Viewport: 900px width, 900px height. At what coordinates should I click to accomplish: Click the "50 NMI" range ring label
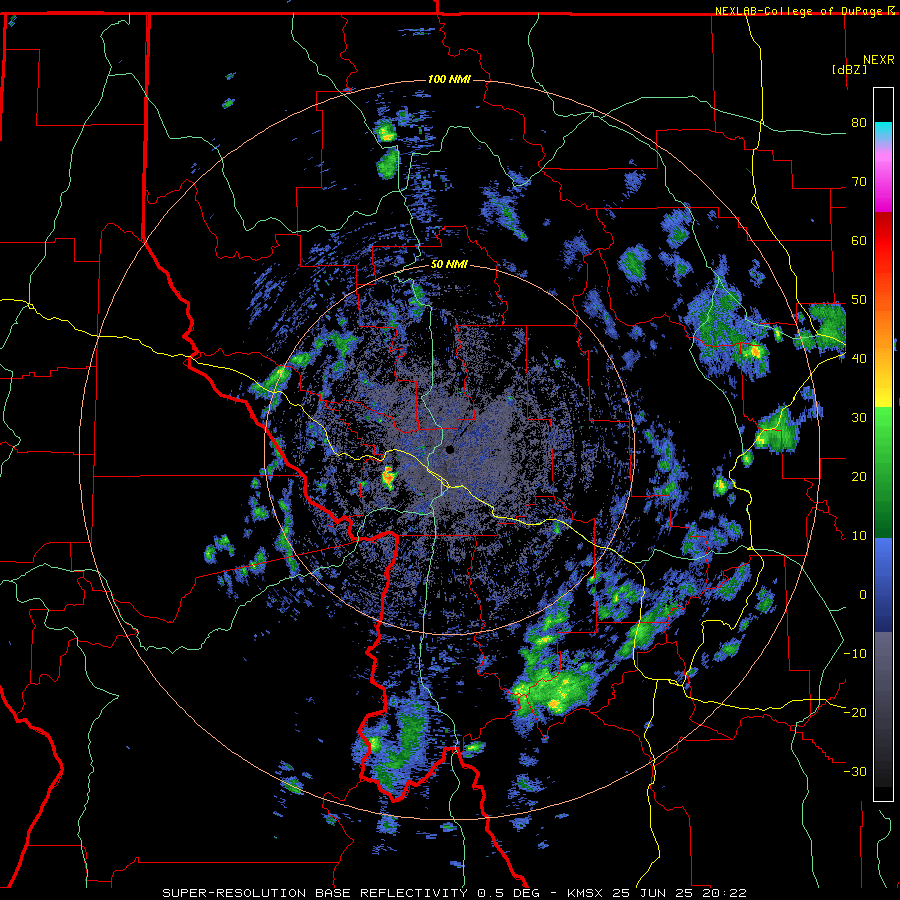(x=449, y=265)
